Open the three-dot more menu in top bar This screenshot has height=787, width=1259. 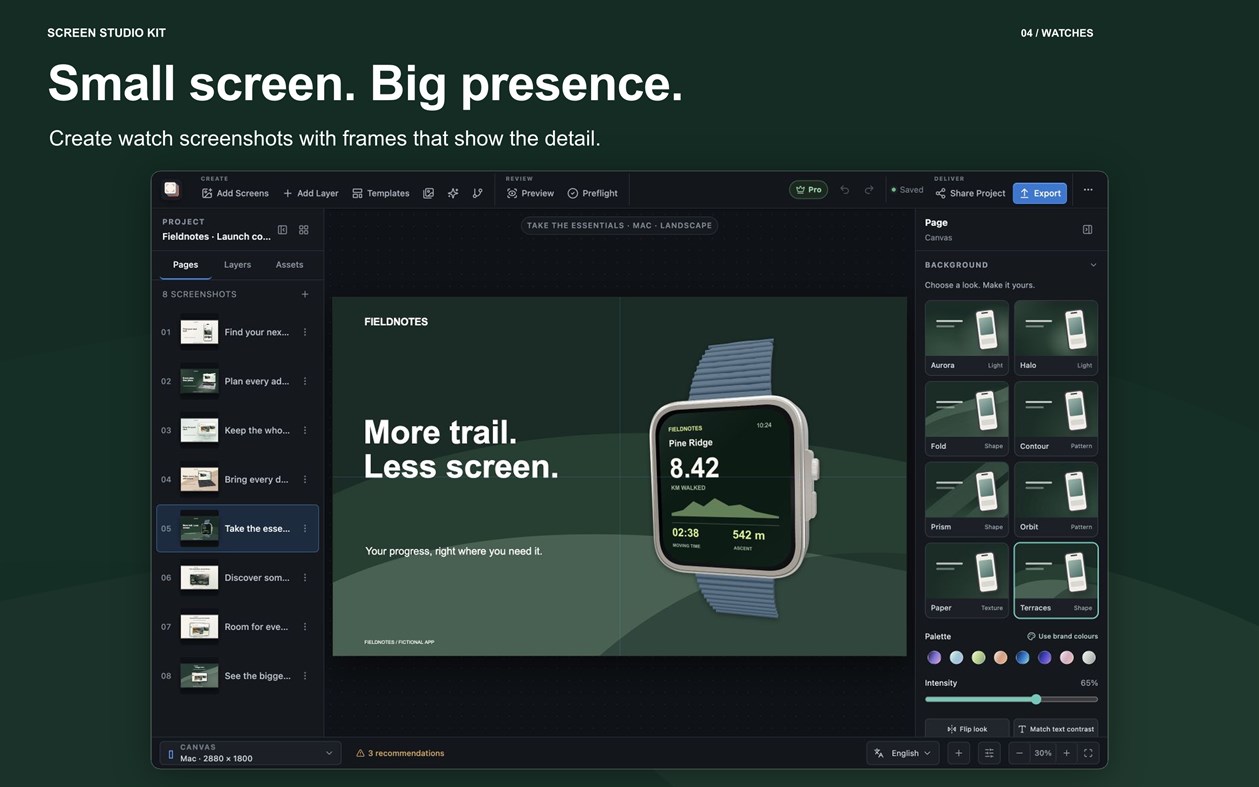click(1088, 190)
